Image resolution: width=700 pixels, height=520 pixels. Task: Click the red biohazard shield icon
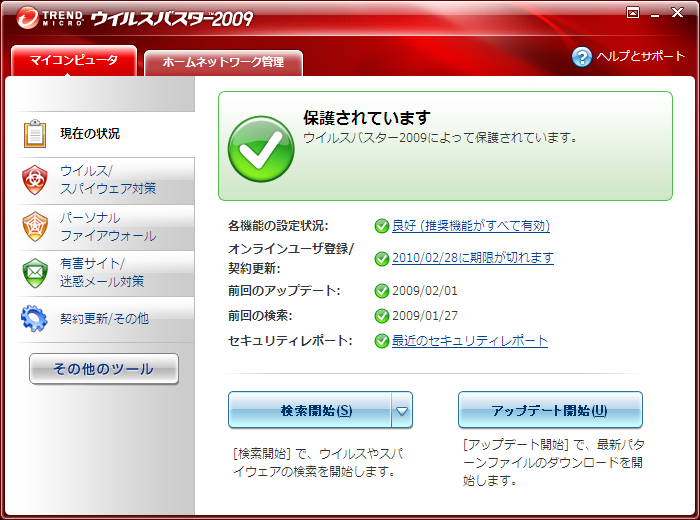pos(35,179)
